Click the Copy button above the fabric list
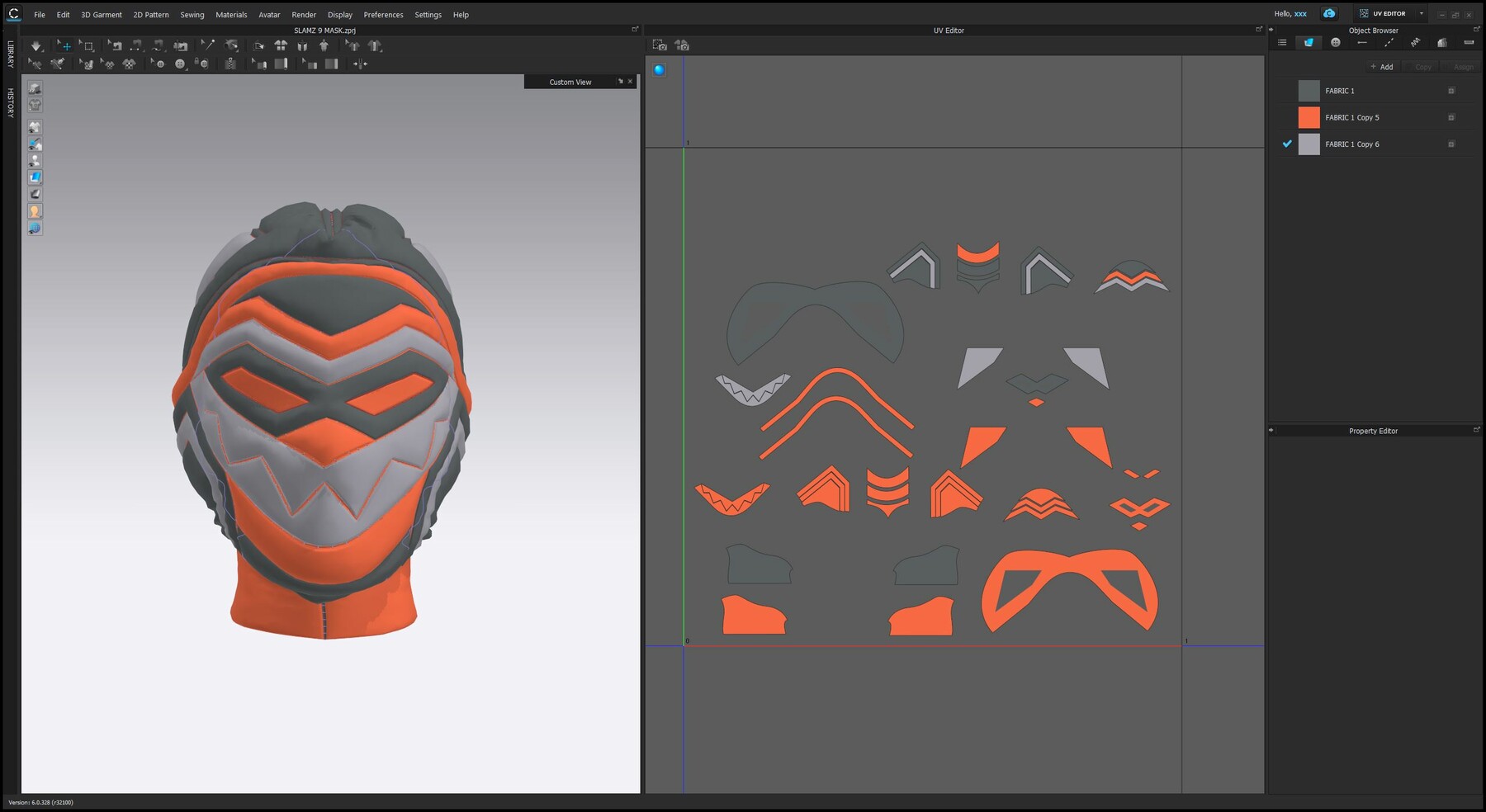1486x812 pixels. pos(1422,67)
